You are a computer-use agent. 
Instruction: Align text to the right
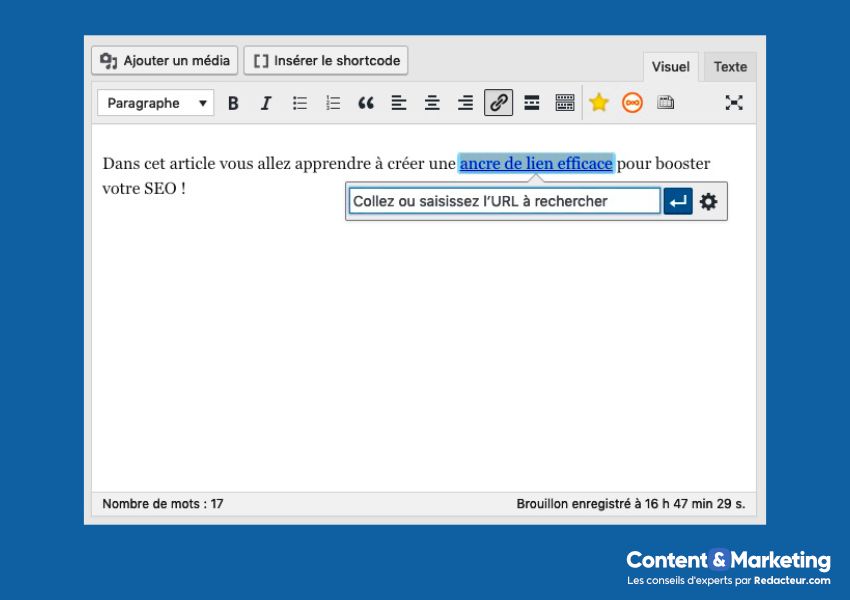[465, 103]
